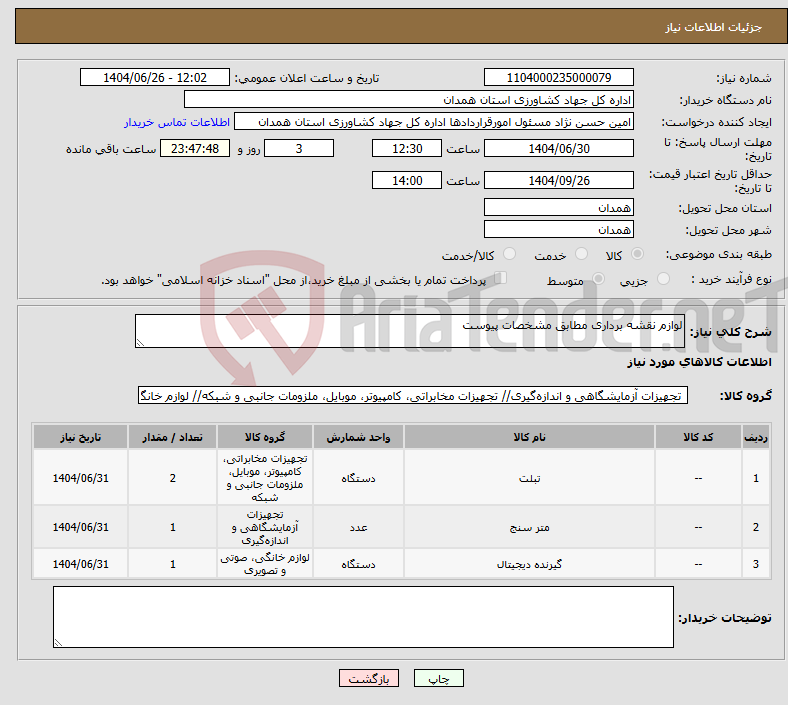Click the remaining time 23:47:48 field
This screenshot has width=788, height=705.
(x=195, y=148)
